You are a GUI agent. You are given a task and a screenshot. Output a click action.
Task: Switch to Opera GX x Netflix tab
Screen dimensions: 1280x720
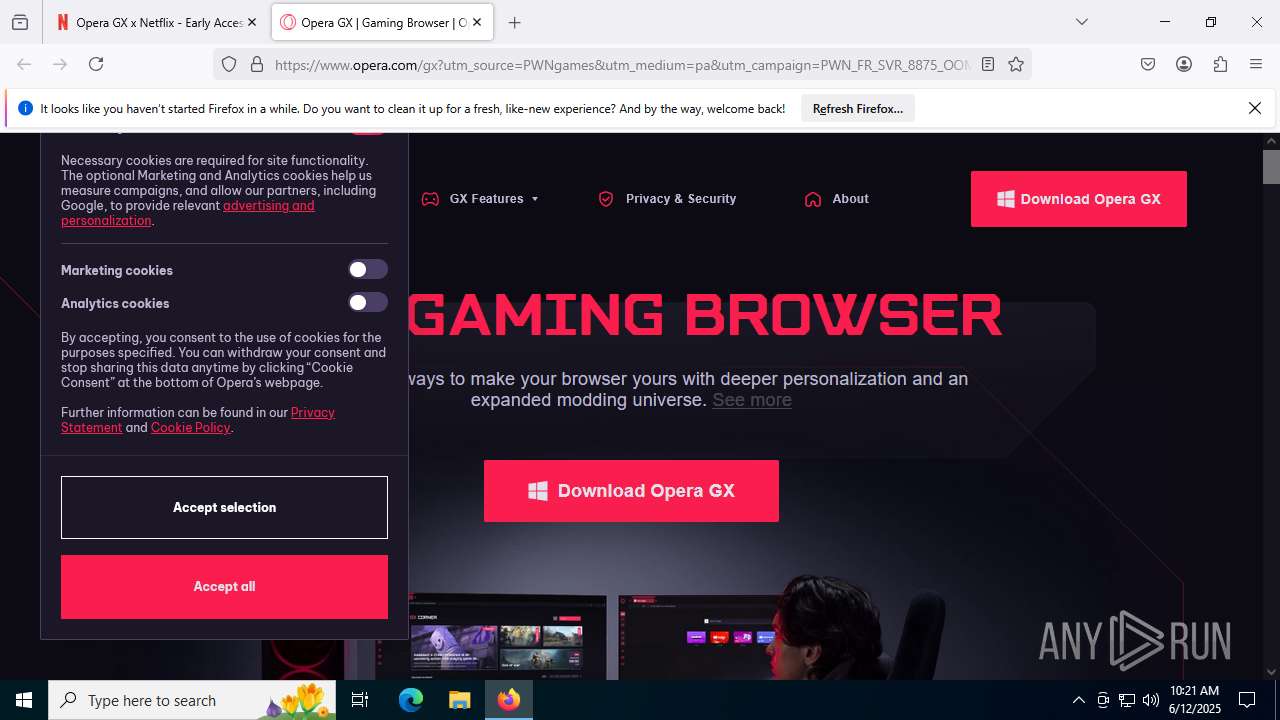[x=157, y=22]
